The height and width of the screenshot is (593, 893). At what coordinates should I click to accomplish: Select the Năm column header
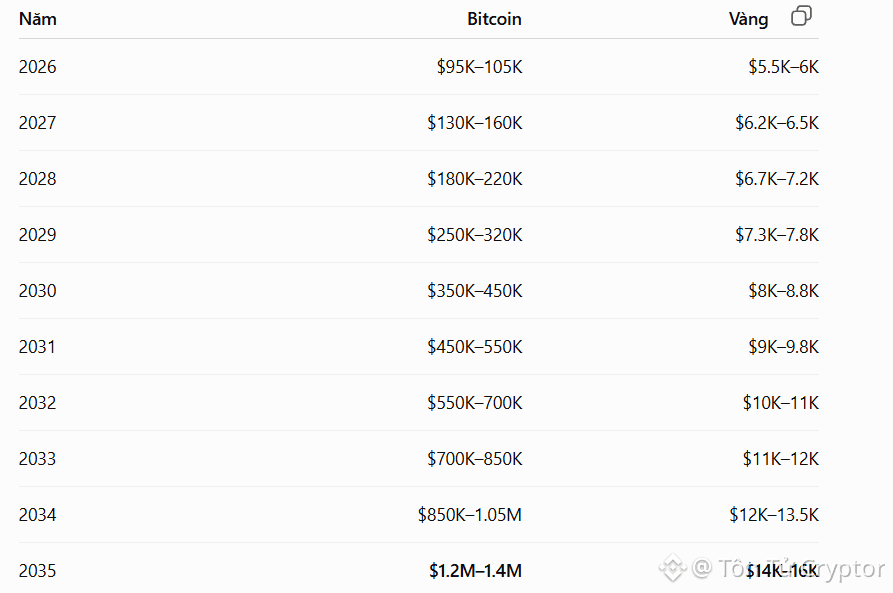(x=38, y=19)
